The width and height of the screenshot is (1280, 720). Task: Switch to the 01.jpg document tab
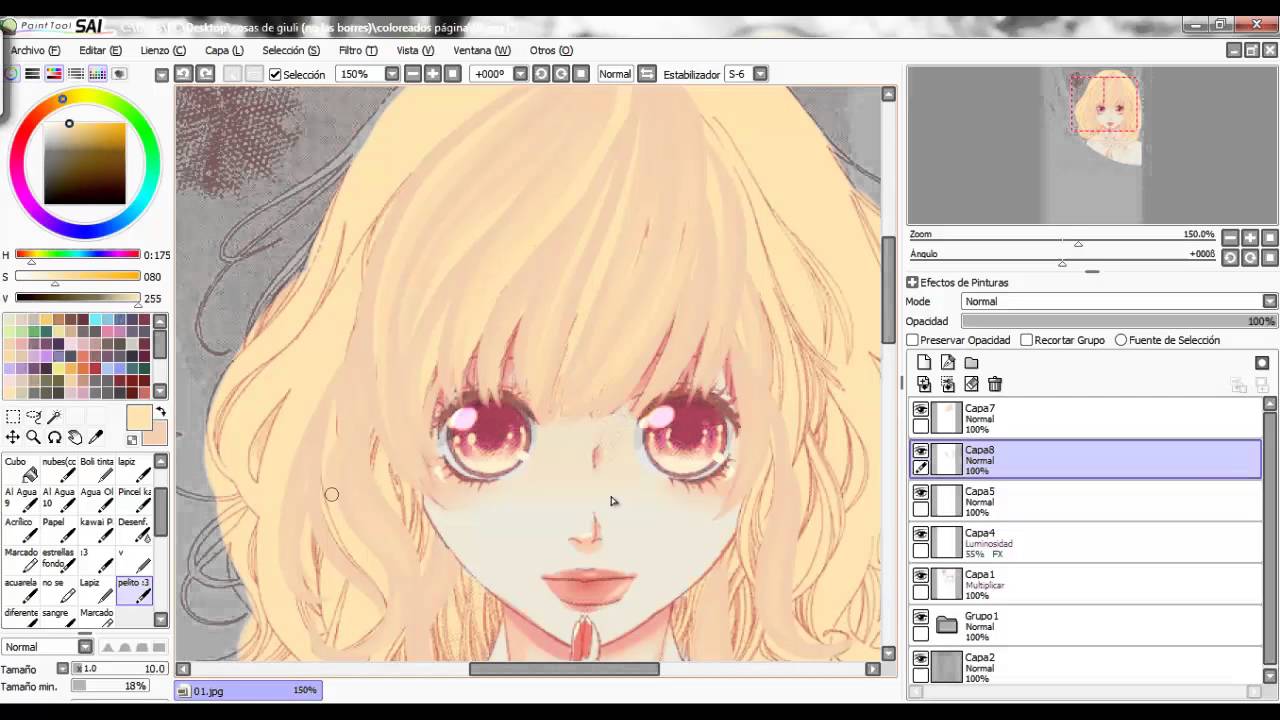tap(248, 690)
